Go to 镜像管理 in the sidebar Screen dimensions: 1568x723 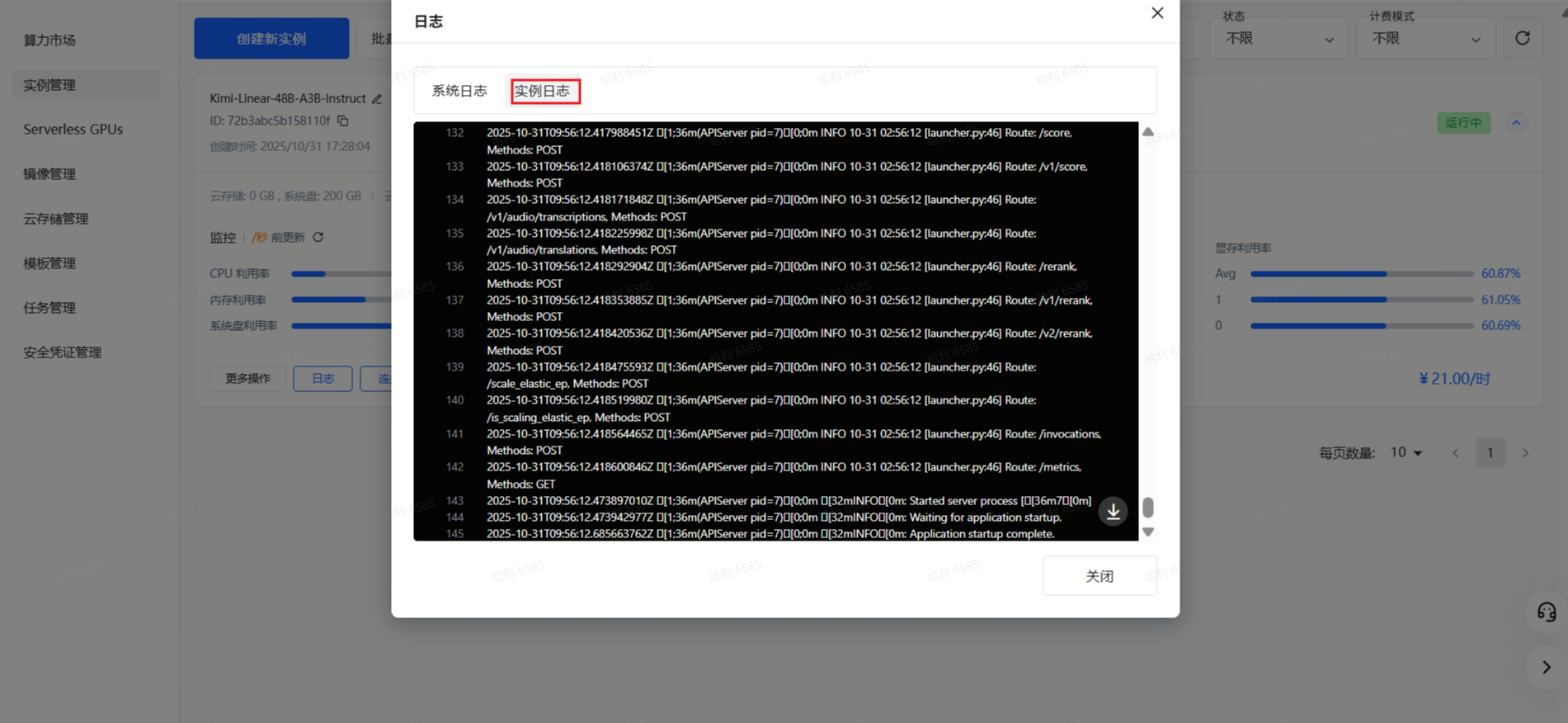[49, 174]
